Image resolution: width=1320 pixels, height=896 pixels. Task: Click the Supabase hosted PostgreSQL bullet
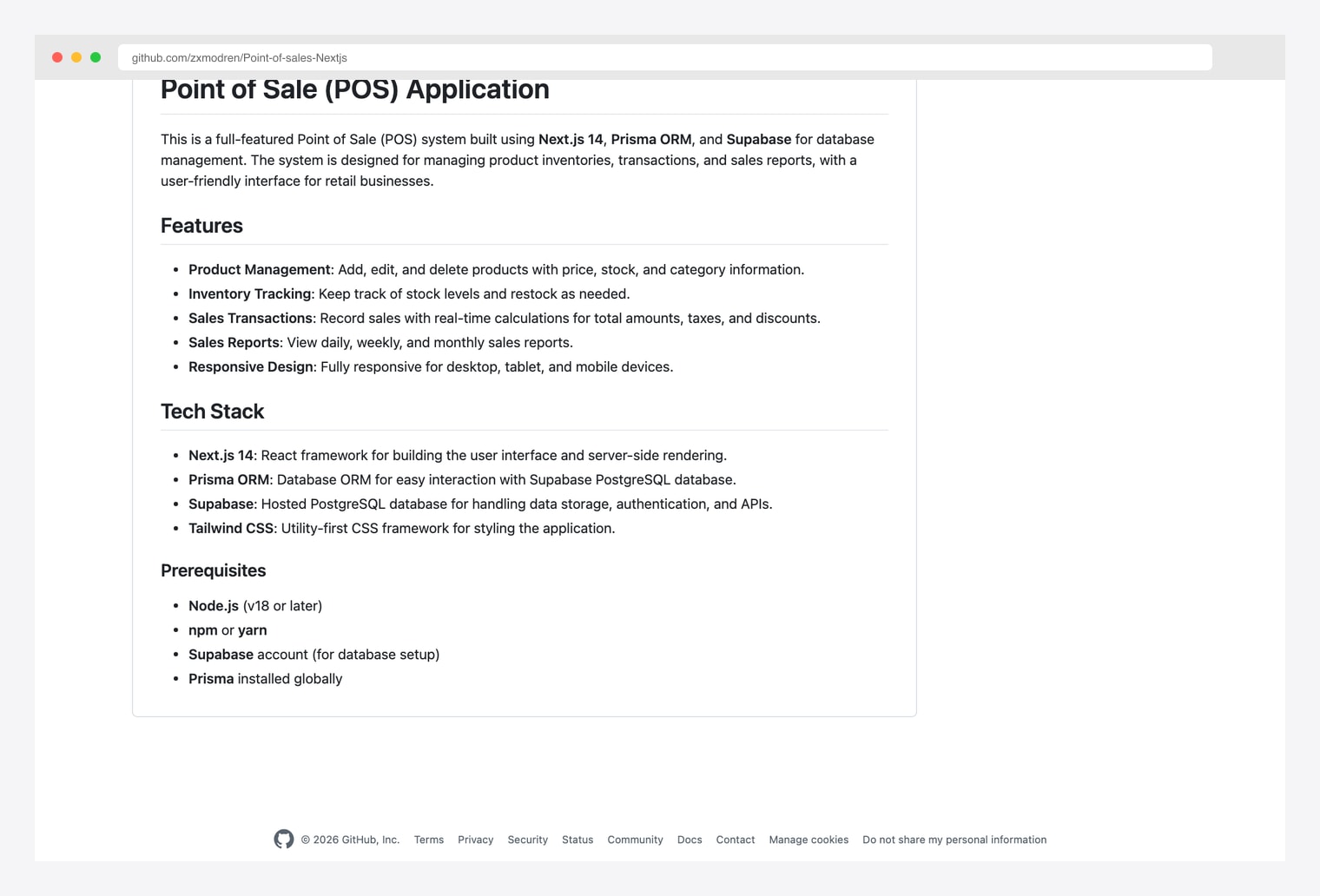[x=480, y=504]
